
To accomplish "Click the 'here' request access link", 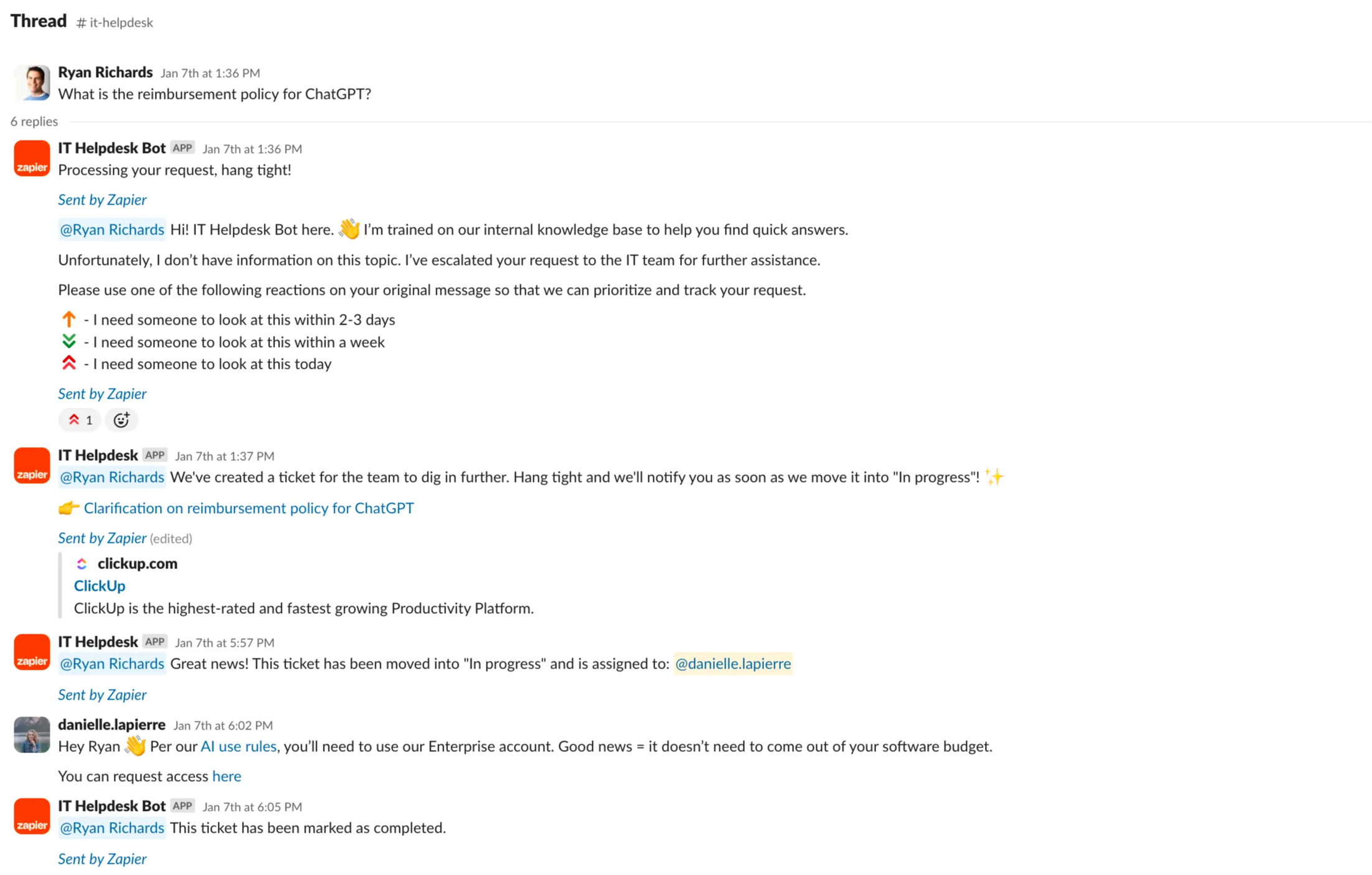I will click(226, 776).
